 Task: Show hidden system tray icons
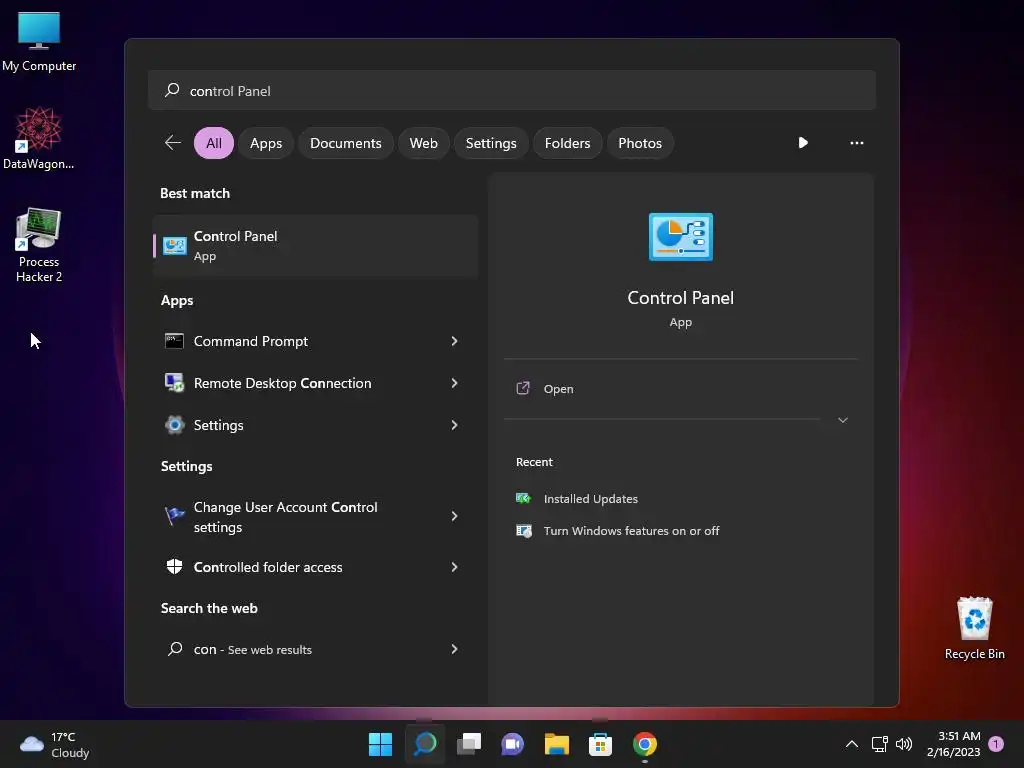click(852, 744)
